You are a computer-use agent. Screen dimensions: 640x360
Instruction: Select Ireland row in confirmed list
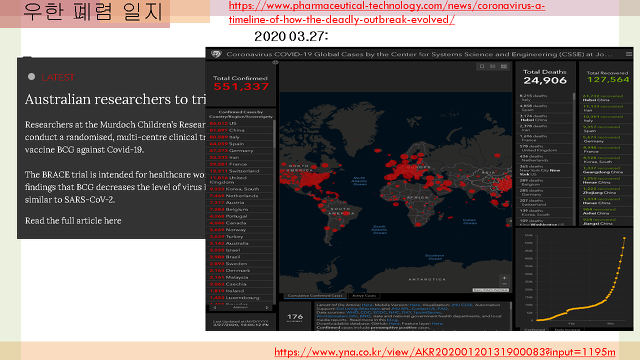pyautogui.click(x=240, y=291)
